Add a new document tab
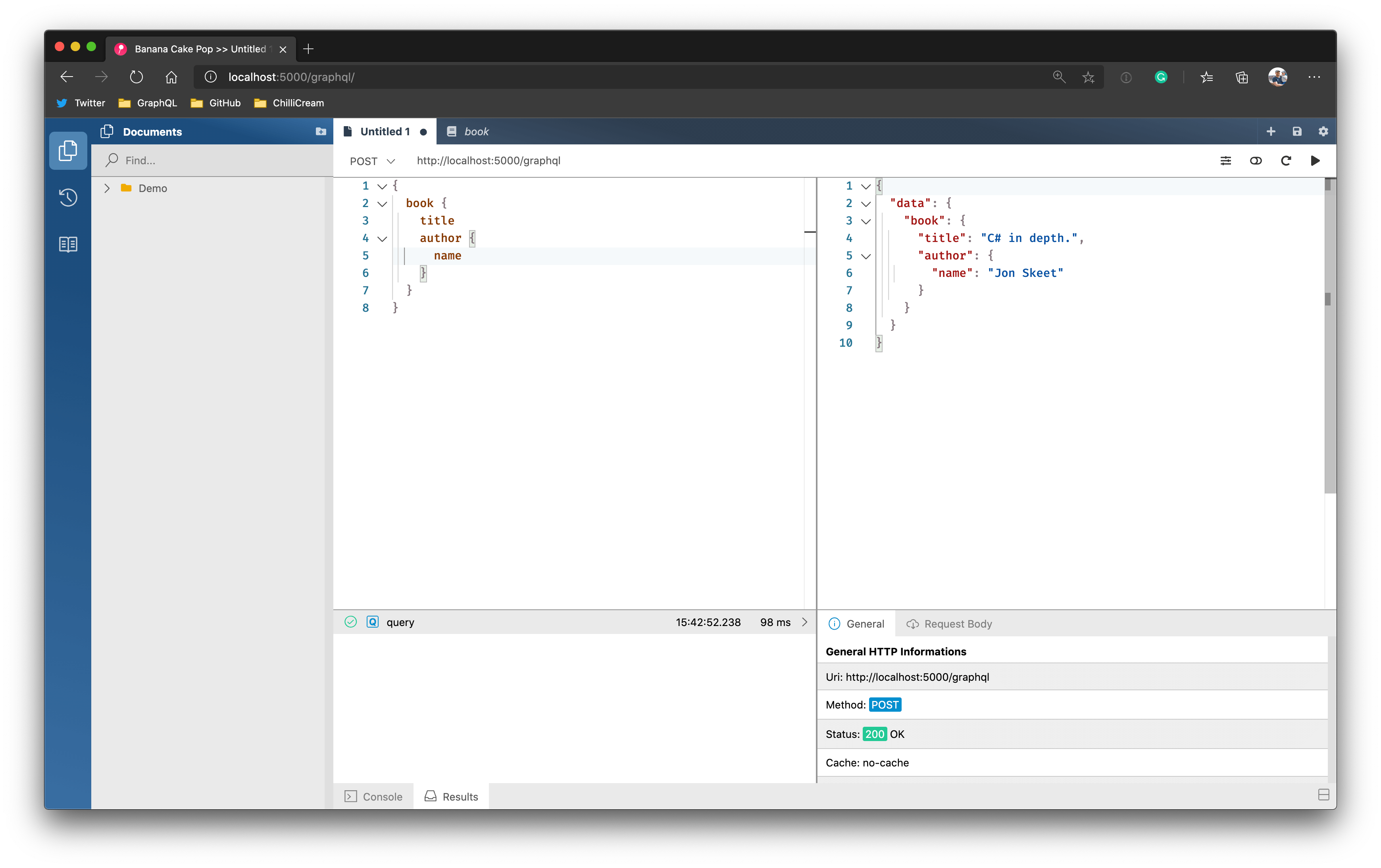Viewport: 1381px width, 868px height. pyautogui.click(x=1270, y=131)
